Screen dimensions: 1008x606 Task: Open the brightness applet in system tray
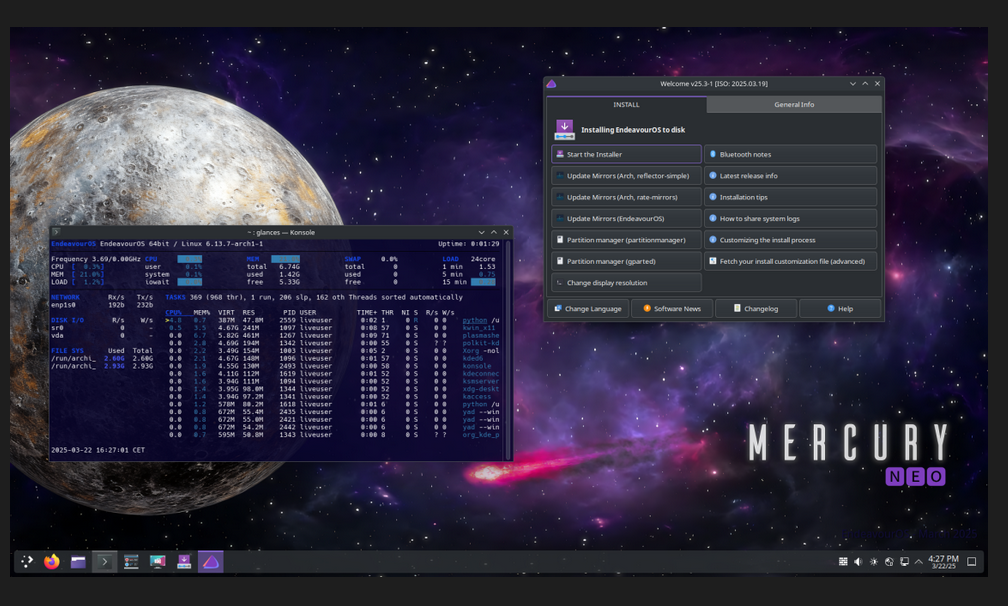click(873, 562)
